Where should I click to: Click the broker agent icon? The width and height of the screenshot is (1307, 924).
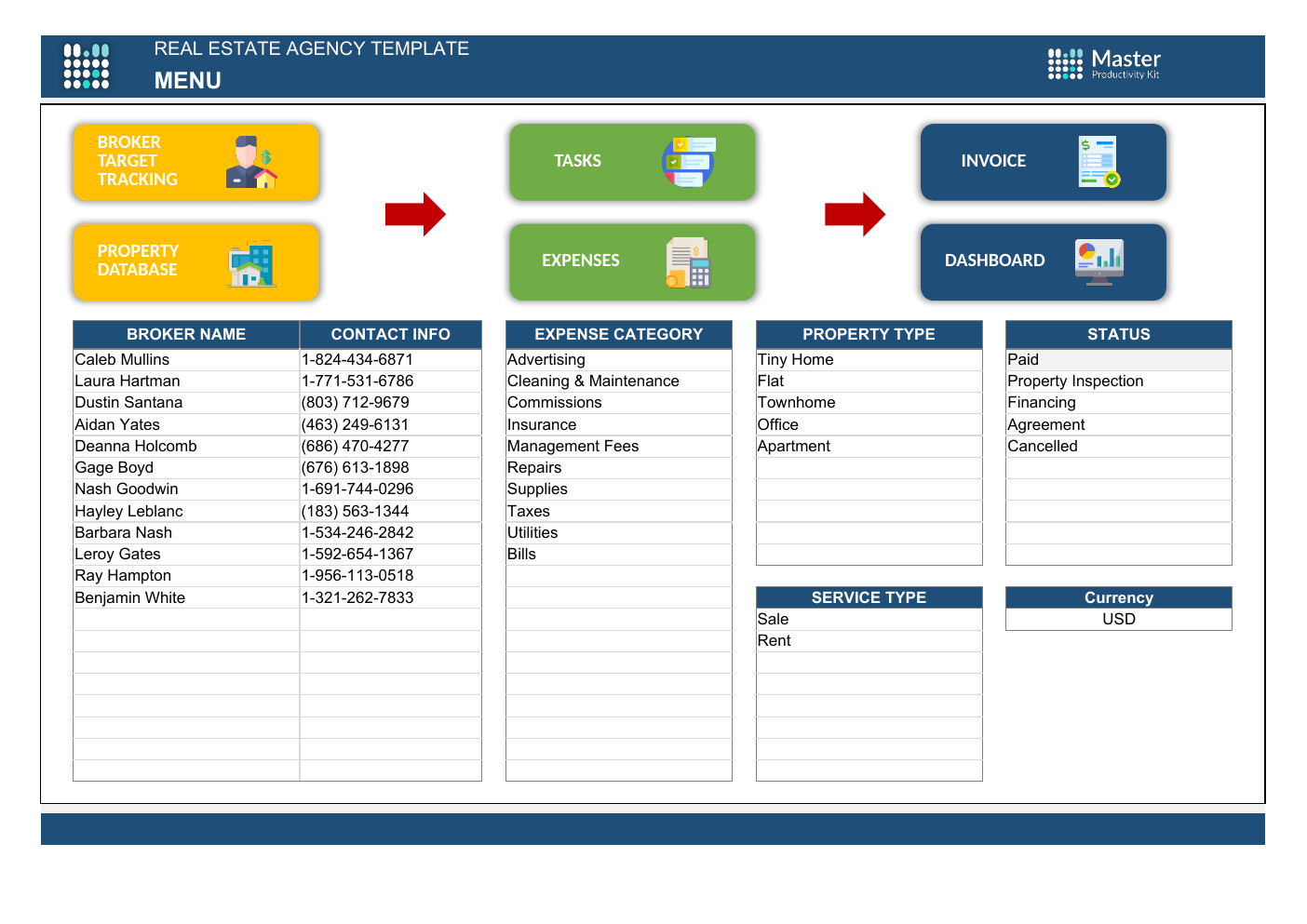(x=252, y=162)
